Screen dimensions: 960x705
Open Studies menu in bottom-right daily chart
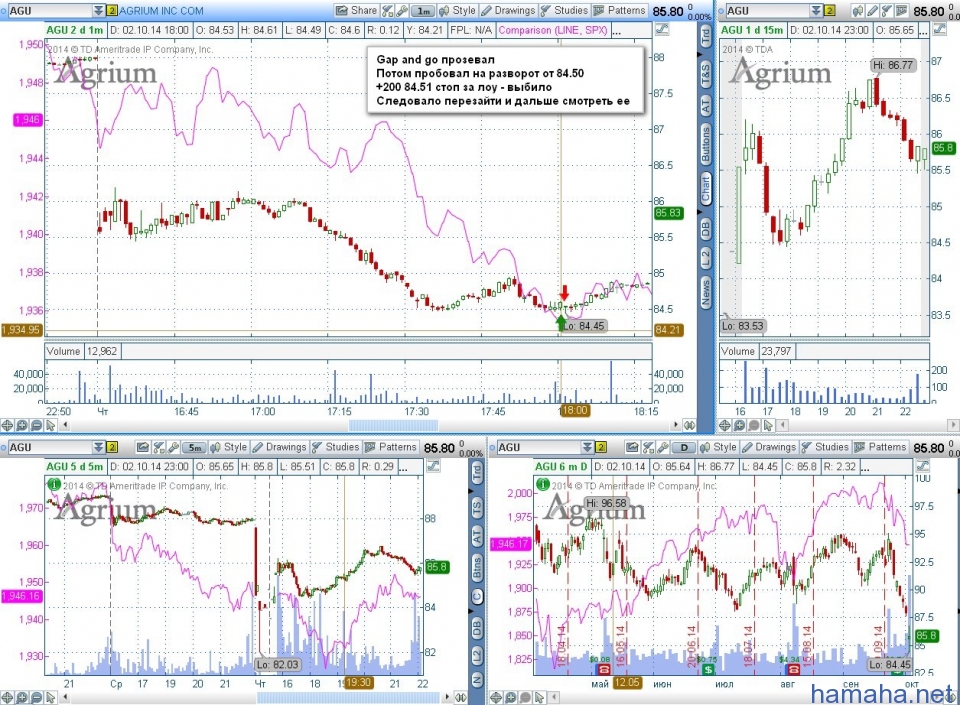point(825,447)
